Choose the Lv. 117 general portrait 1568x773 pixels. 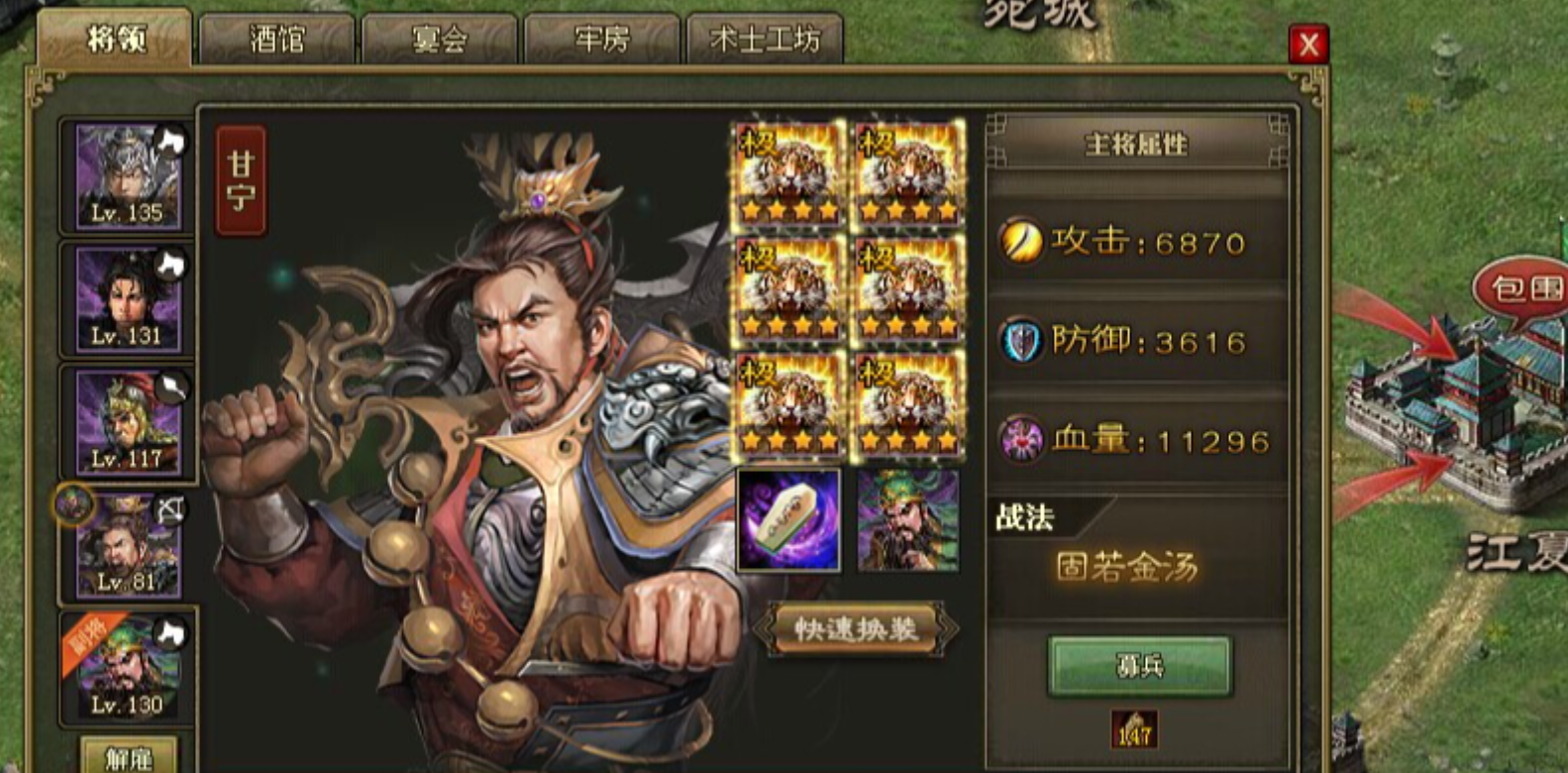128,423
